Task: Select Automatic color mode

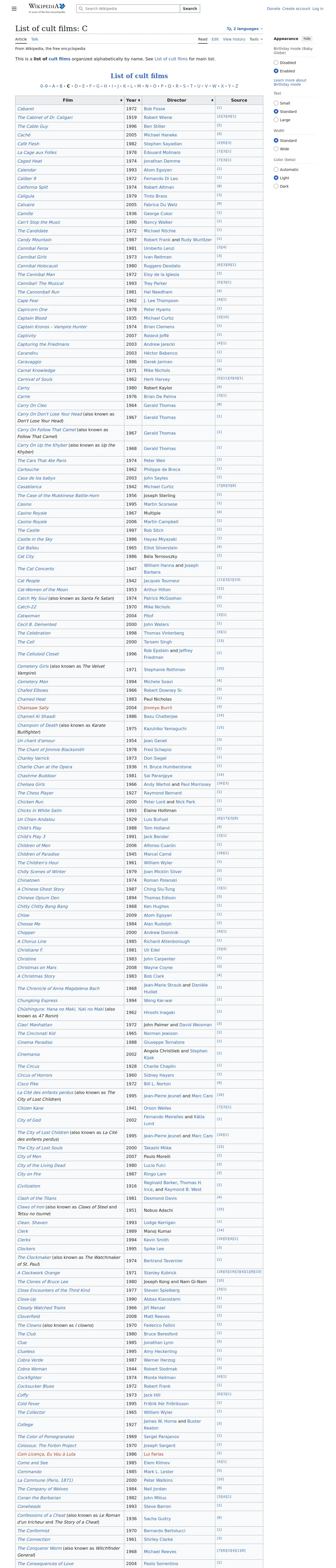Action: click(x=276, y=170)
